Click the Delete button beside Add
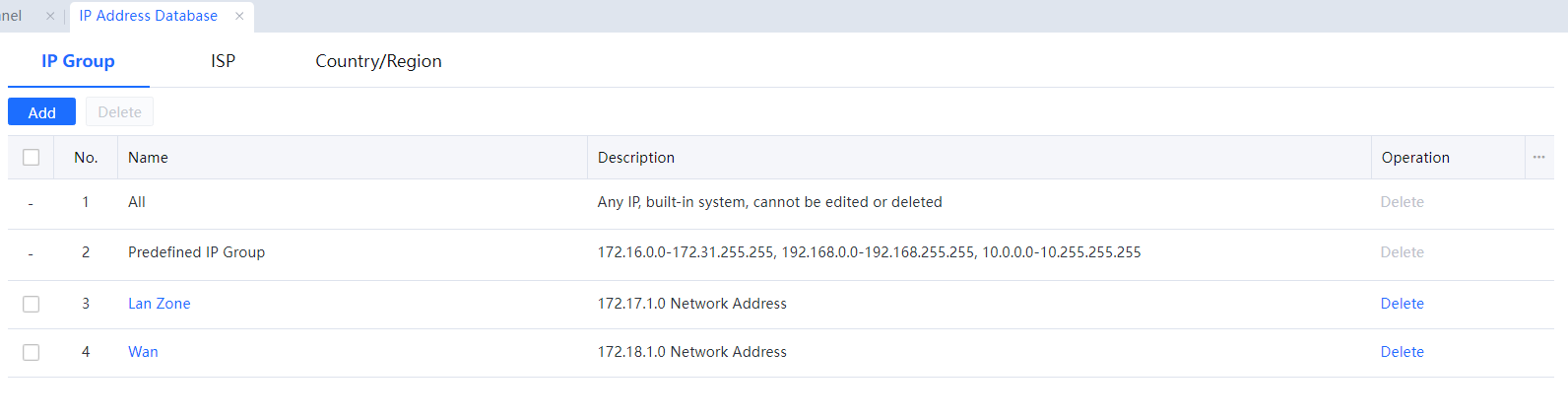Viewport: 1568px width, 420px height. [119, 112]
